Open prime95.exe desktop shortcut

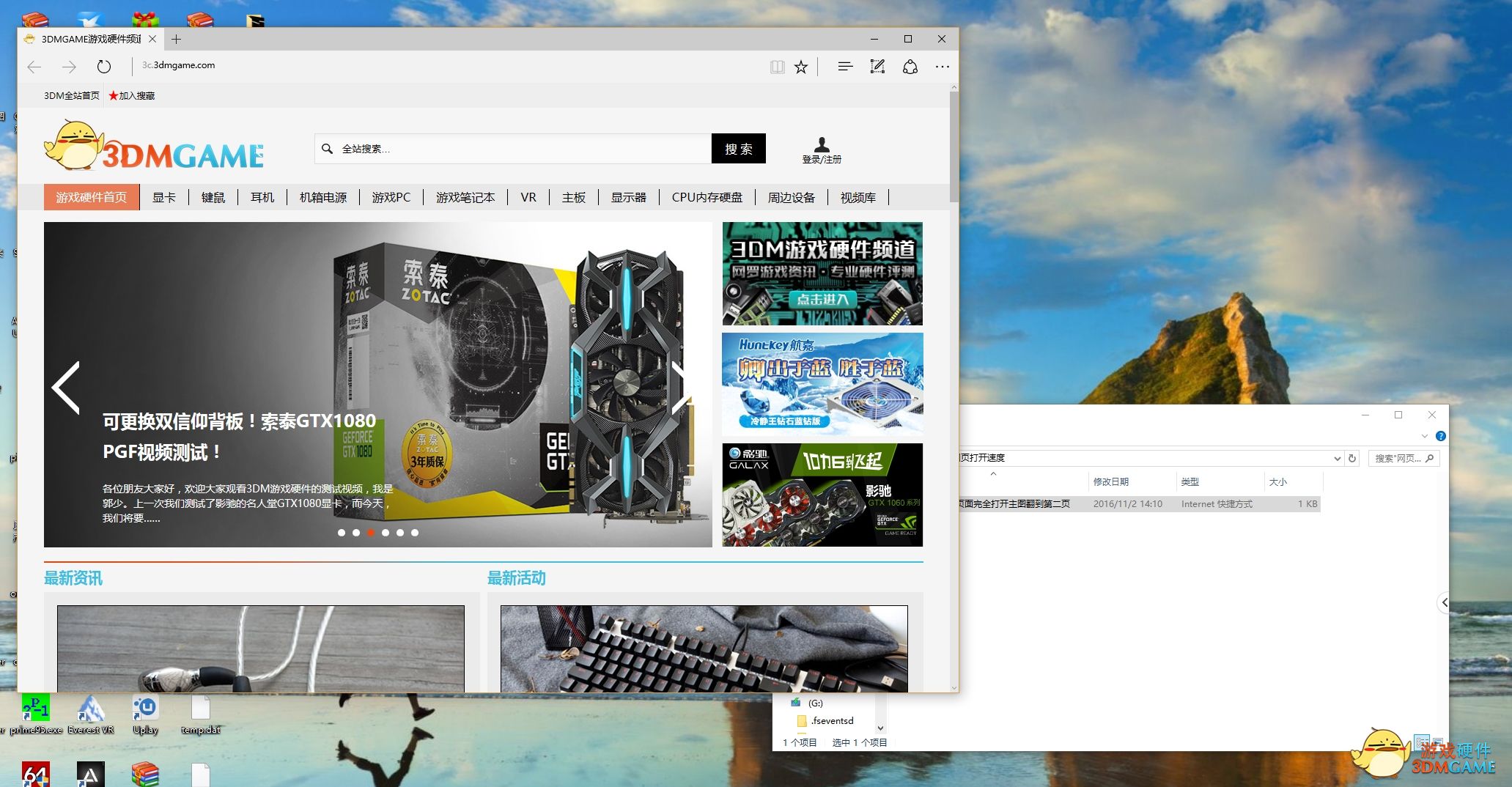tap(35, 714)
